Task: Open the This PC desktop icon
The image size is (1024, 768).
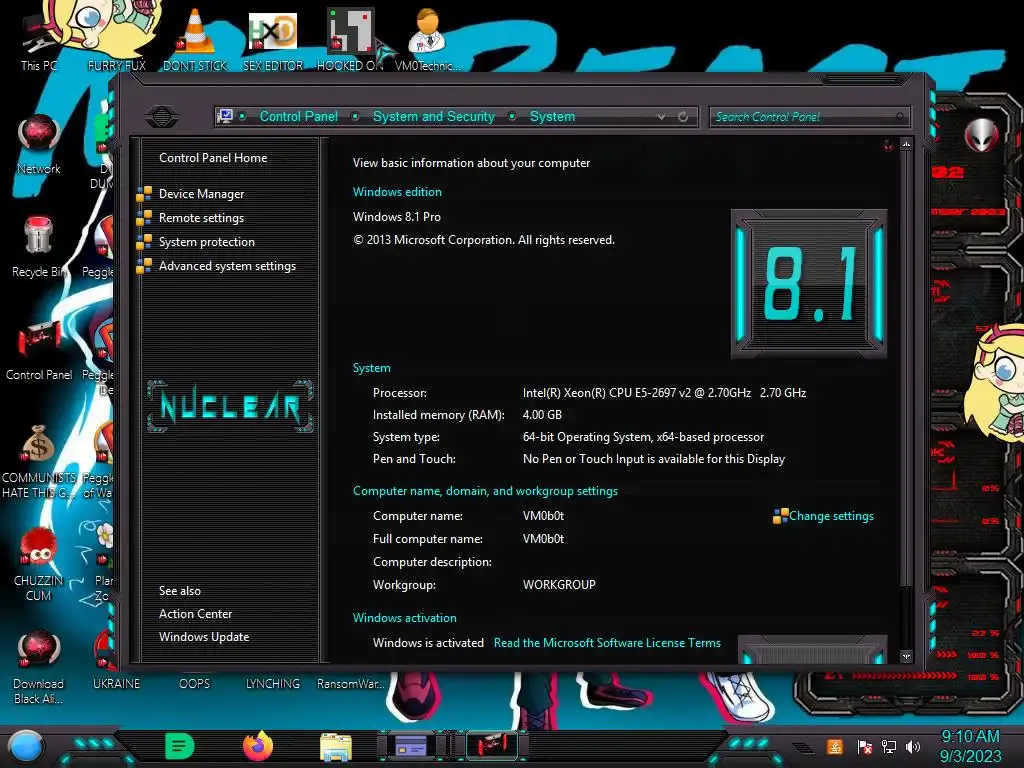Action: coord(39,42)
